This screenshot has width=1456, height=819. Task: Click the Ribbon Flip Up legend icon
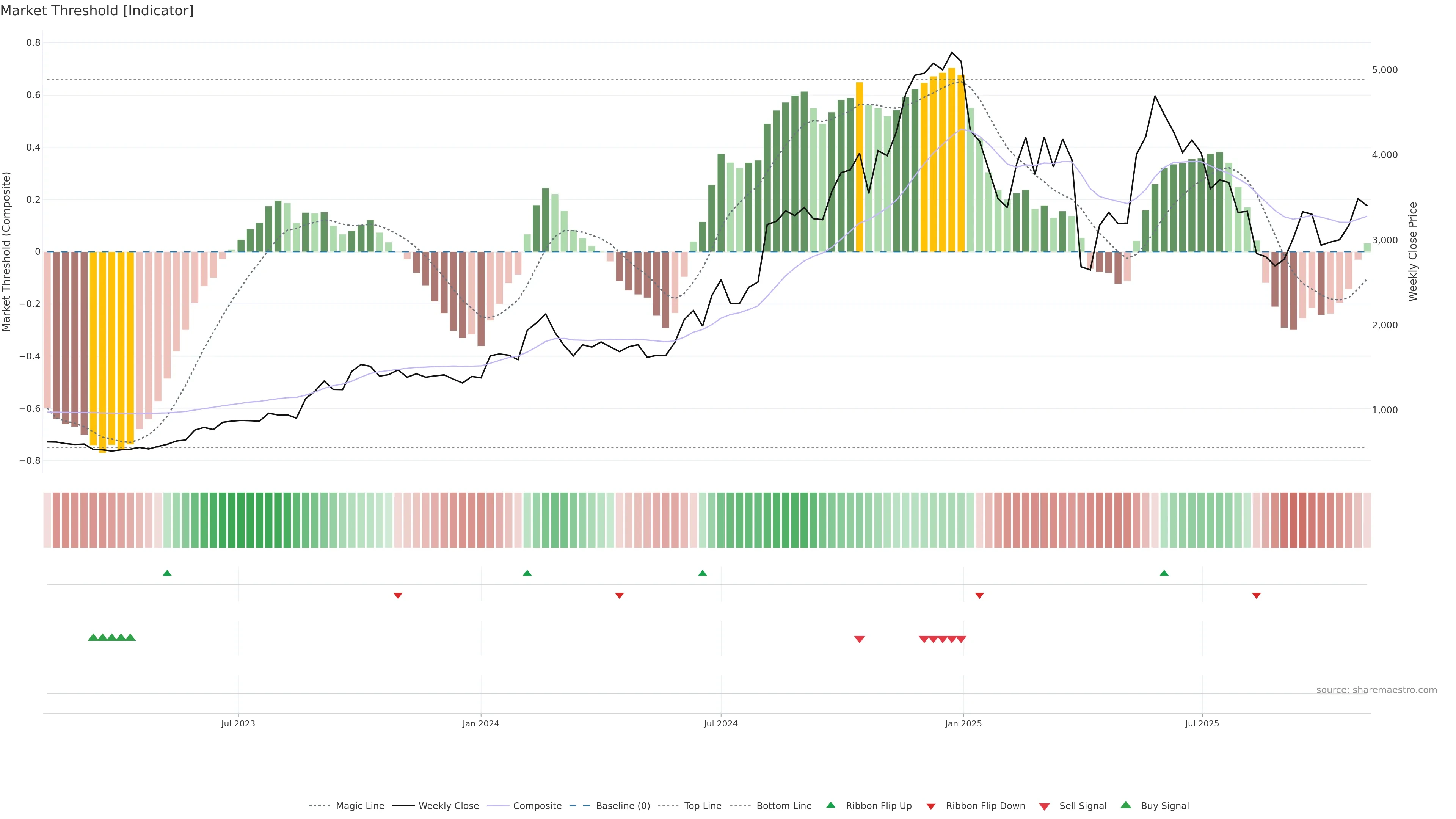click(830, 805)
